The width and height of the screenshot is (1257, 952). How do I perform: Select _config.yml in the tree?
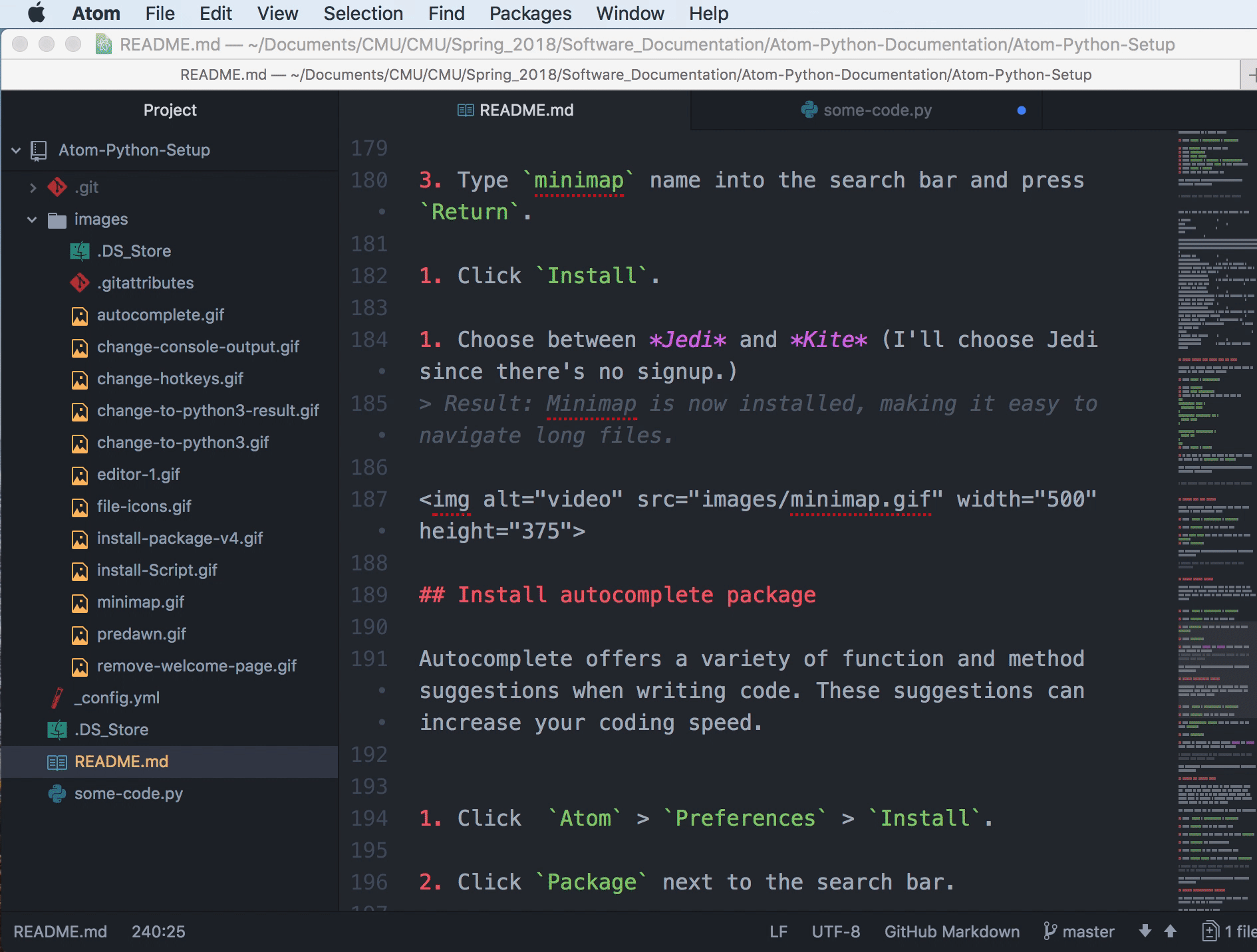click(x=117, y=698)
